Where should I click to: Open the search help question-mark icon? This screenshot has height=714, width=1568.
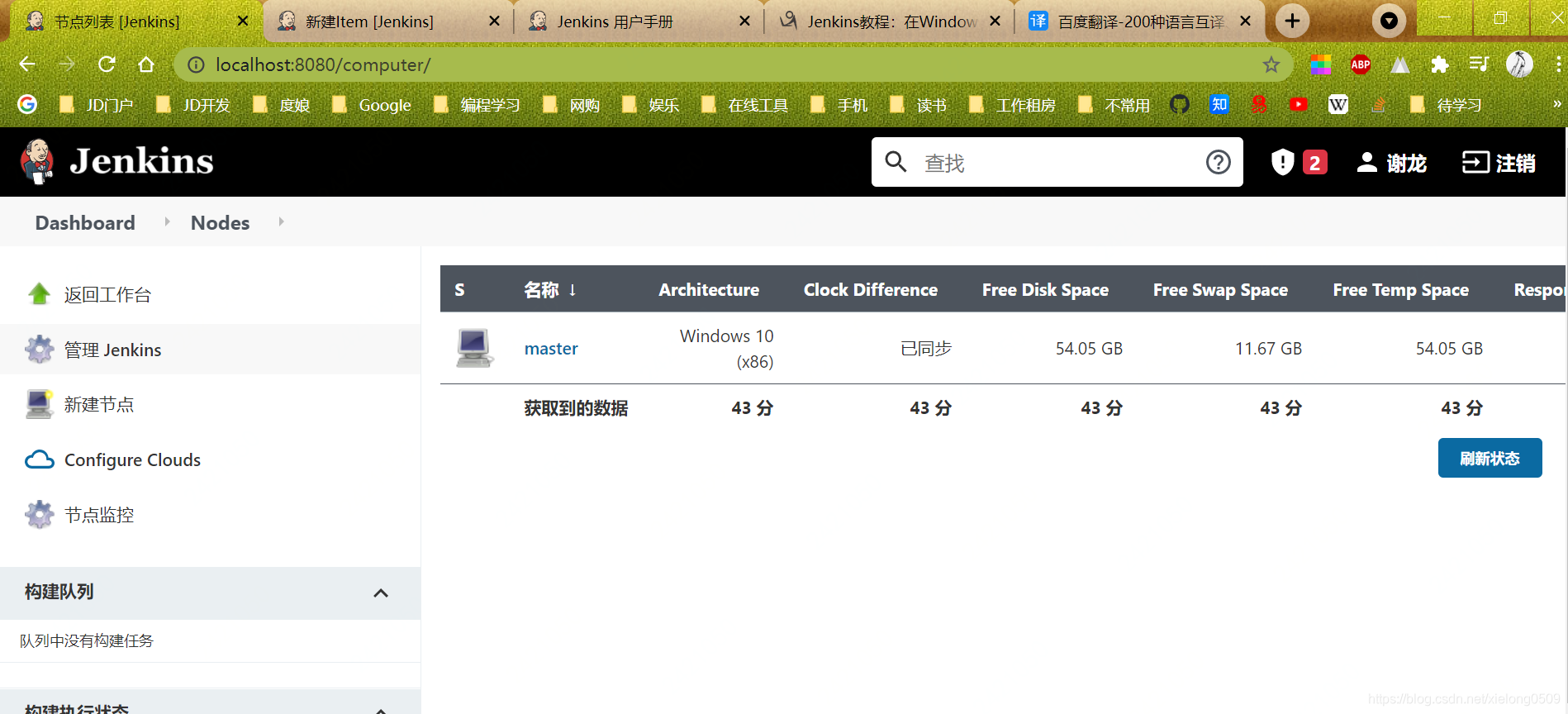coord(1218,162)
